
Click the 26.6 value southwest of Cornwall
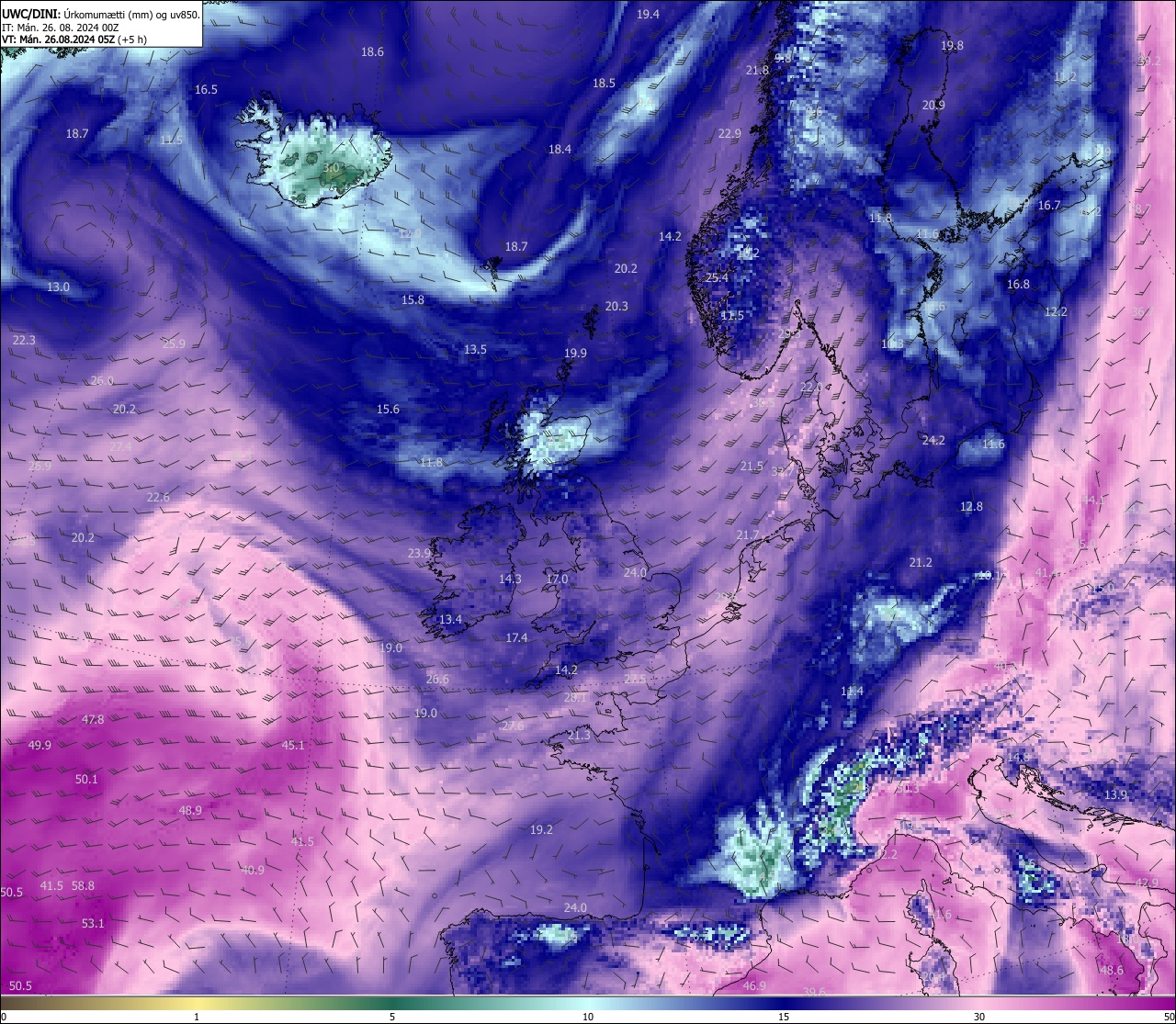tap(438, 681)
